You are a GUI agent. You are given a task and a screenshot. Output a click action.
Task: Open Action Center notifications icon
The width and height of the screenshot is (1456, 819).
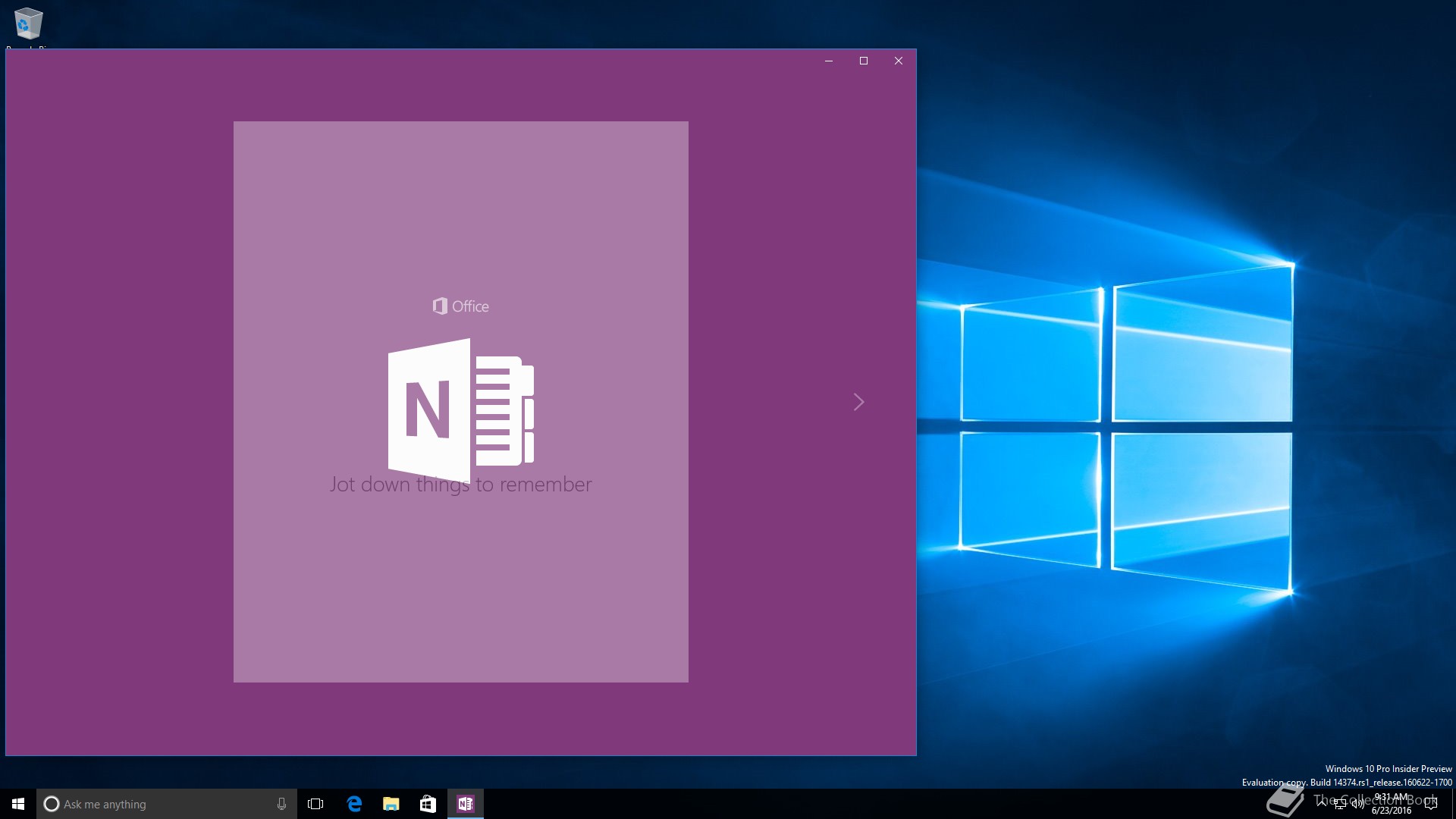1431,804
